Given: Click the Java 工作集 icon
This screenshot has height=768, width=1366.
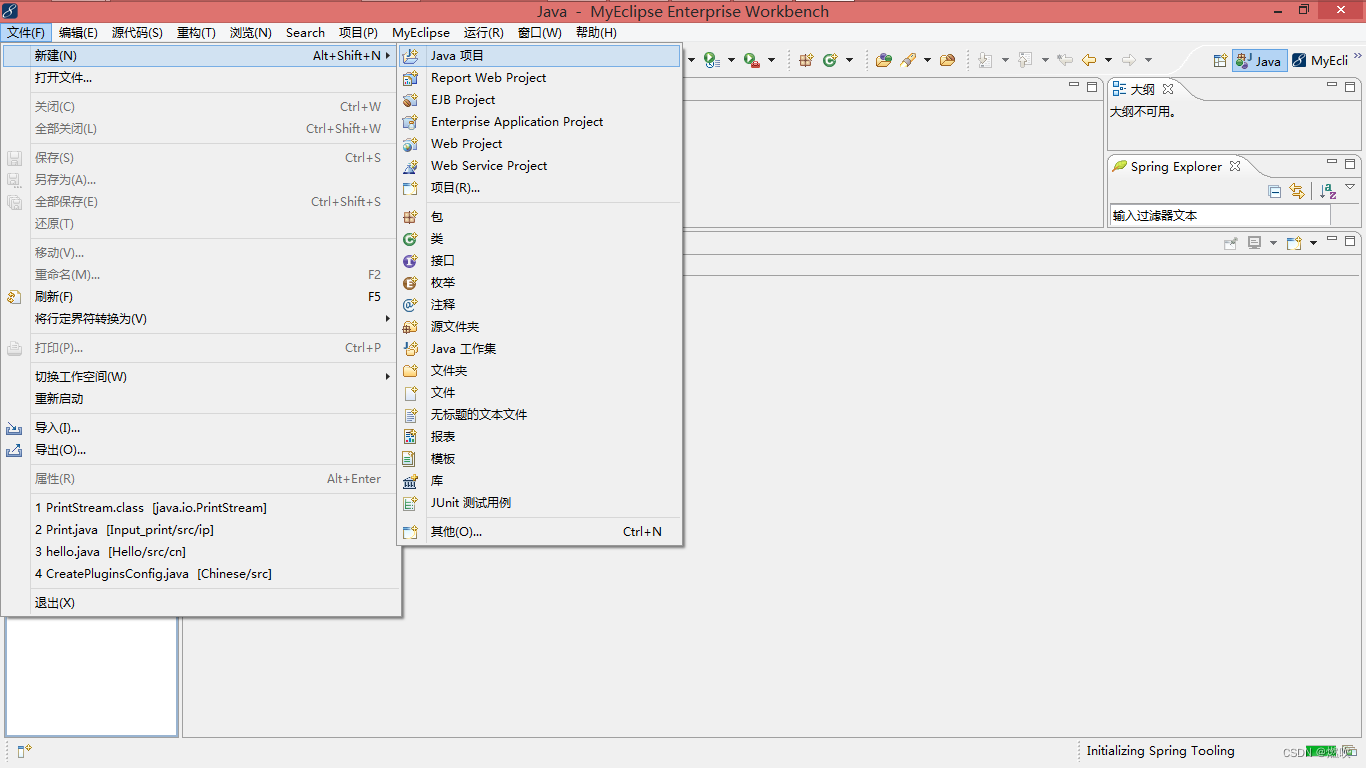Looking at the screenshot, I should [x=410, y=349].
